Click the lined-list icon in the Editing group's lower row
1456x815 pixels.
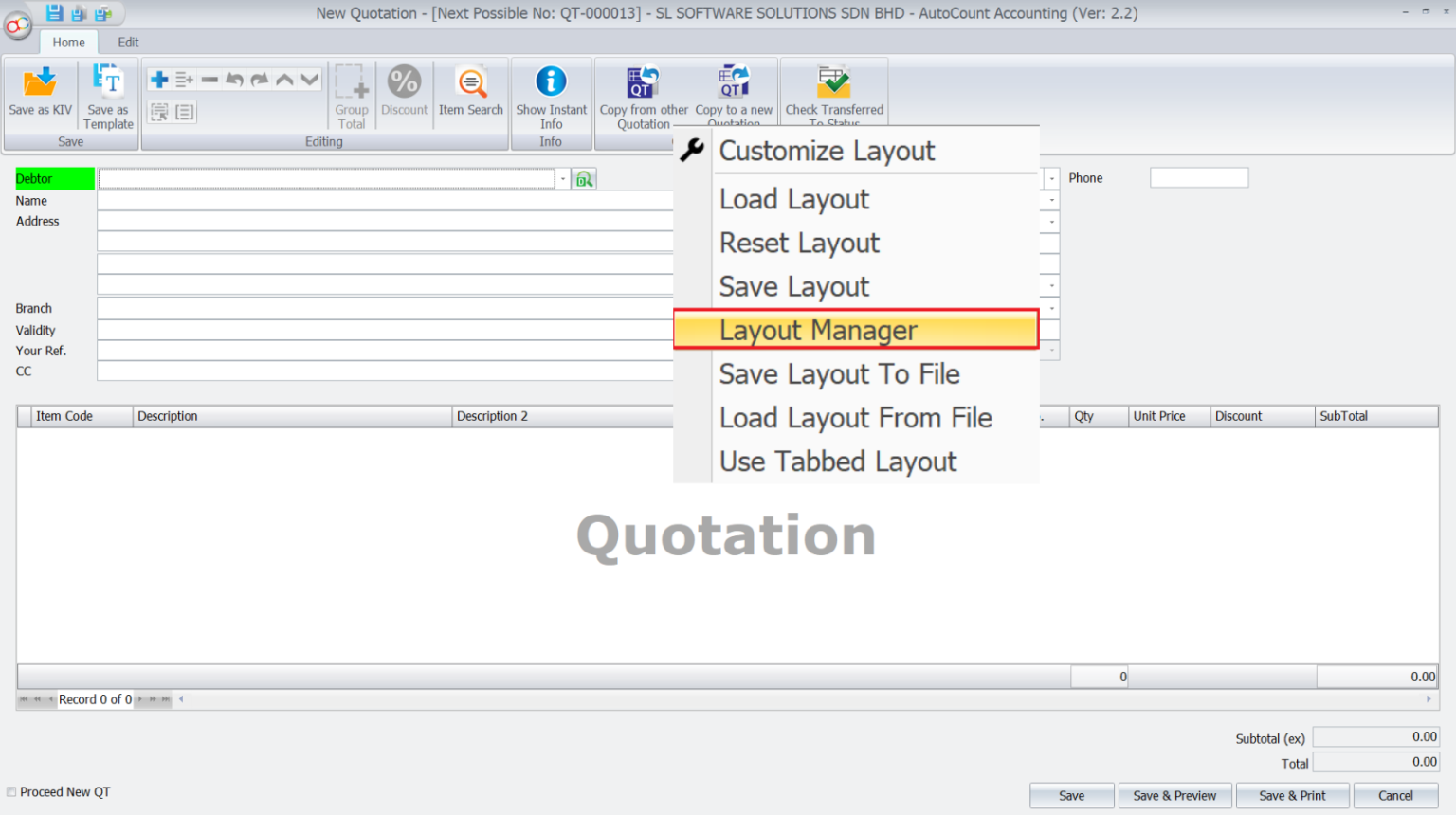point(185,112)
